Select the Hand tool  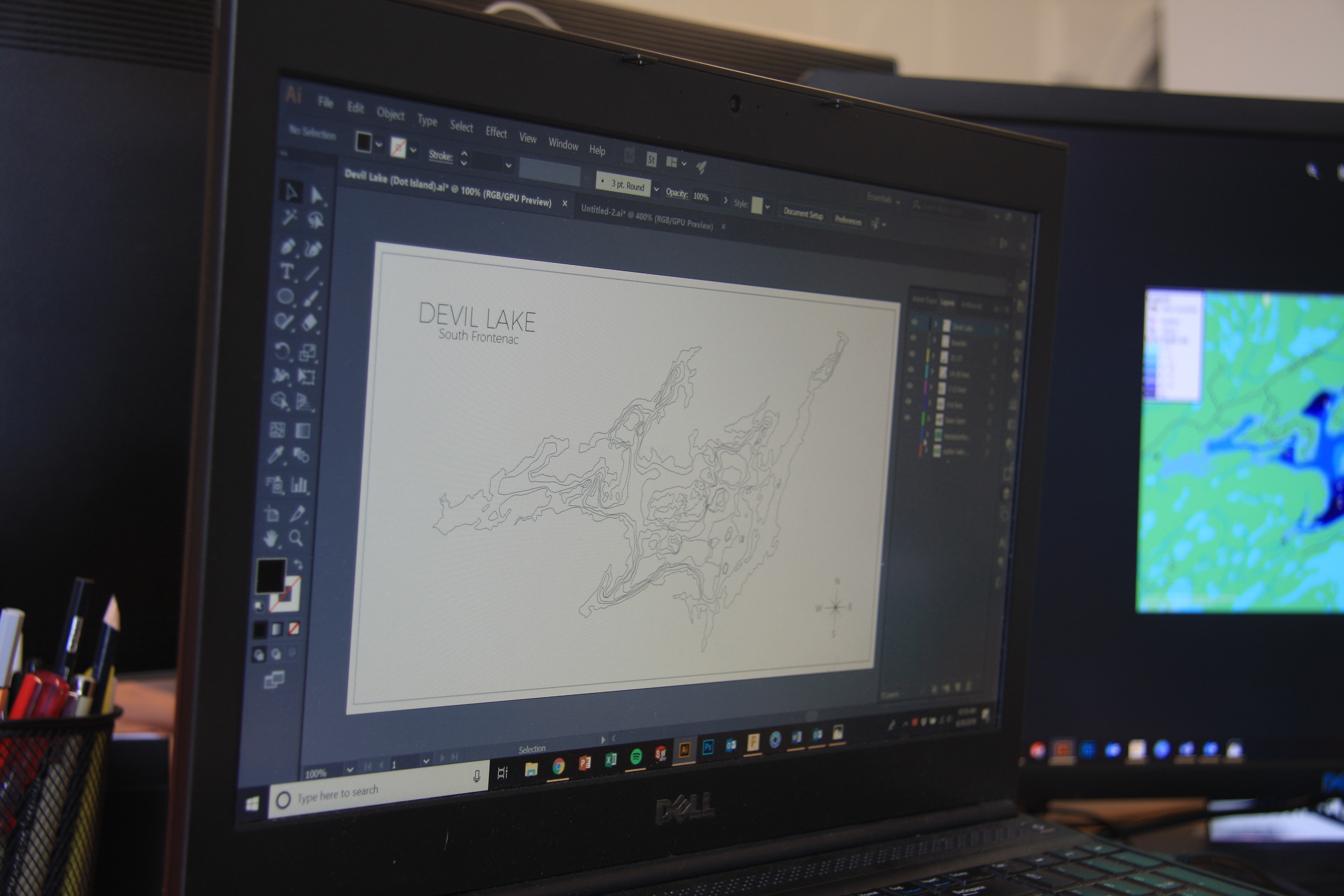pos(271,538)
